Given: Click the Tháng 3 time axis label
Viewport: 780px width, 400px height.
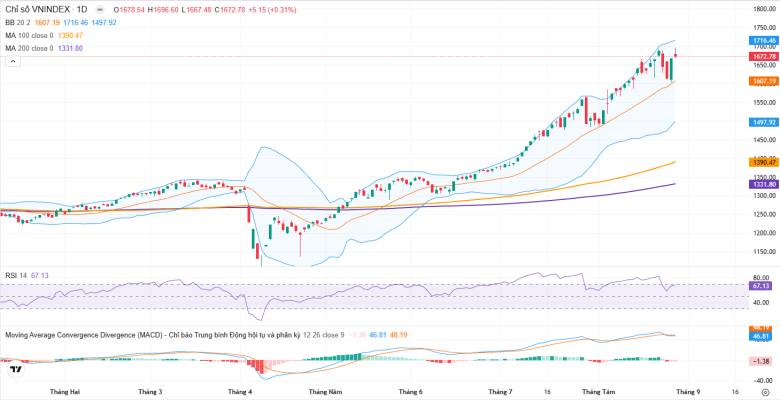Looking at the screenshot, I should [x=150, y=392].
